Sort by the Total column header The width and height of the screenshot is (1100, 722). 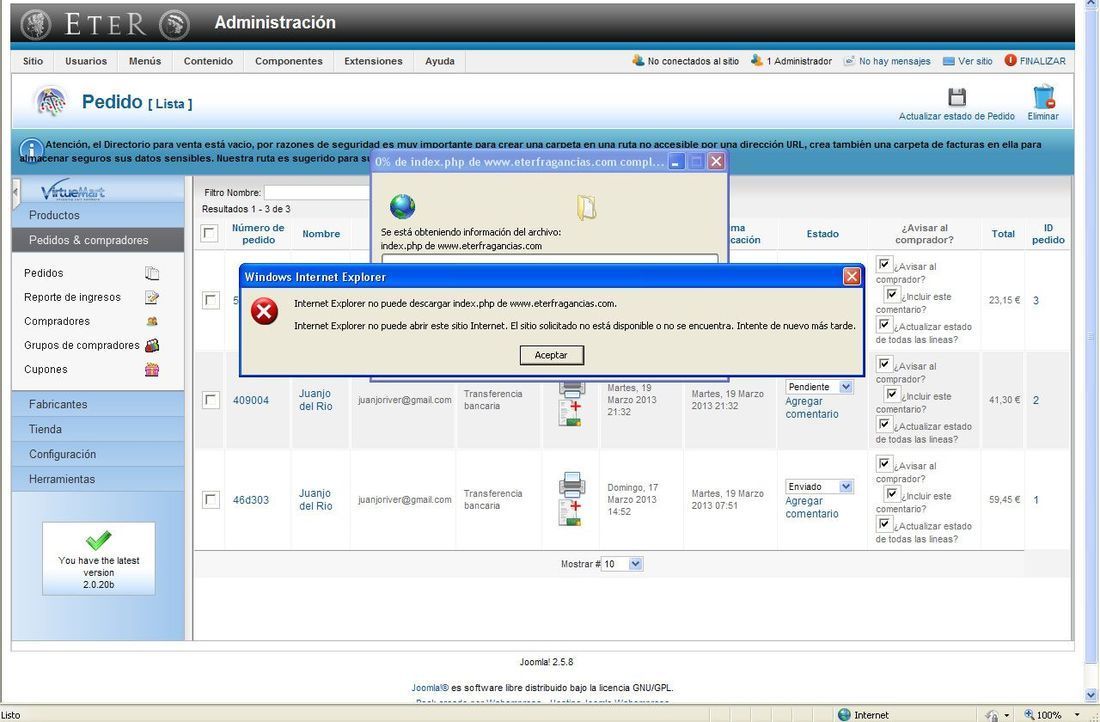tap(1003, 234)
